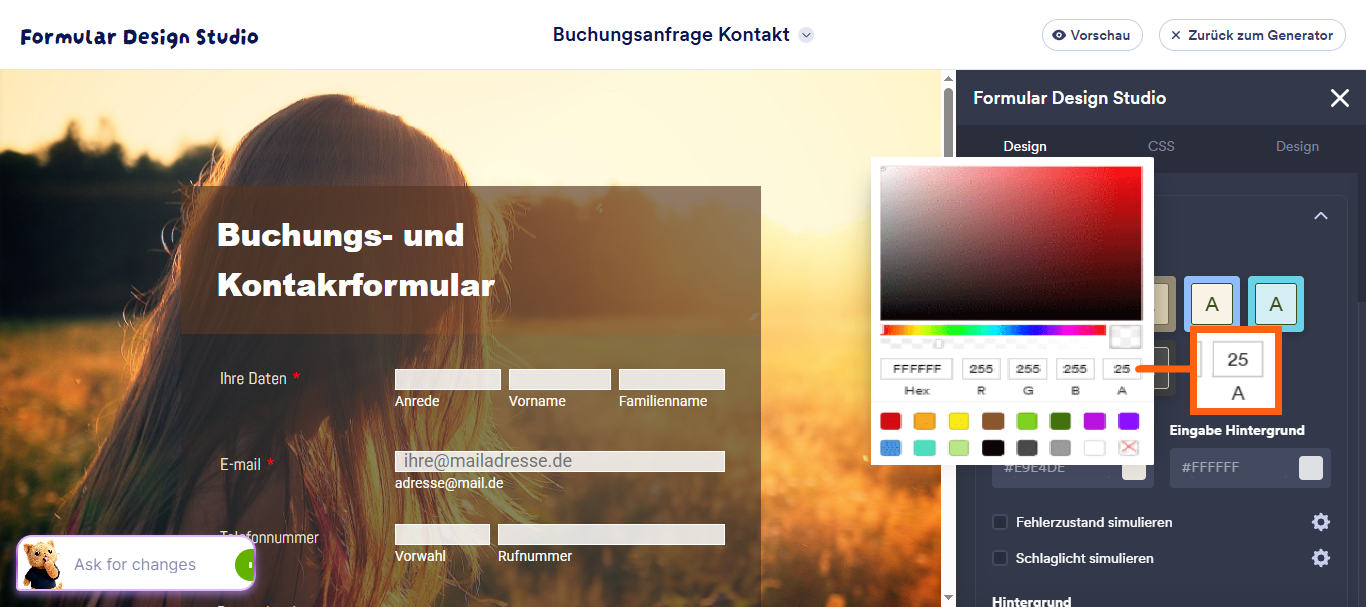Click the R value field

981,369
